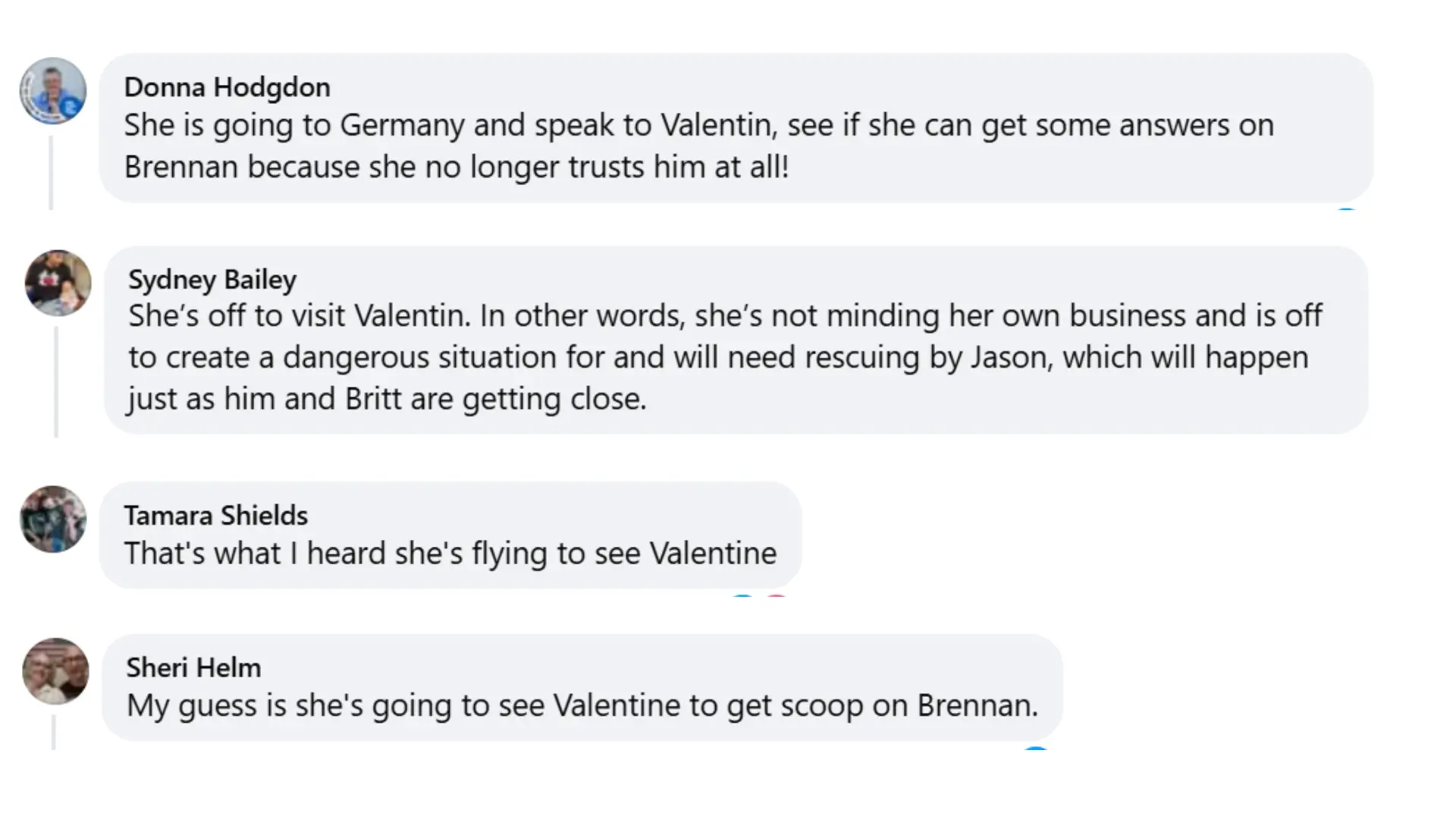Open Sheri Helm's profile picture
This screenshot has height=819, width=1456.
55,671
